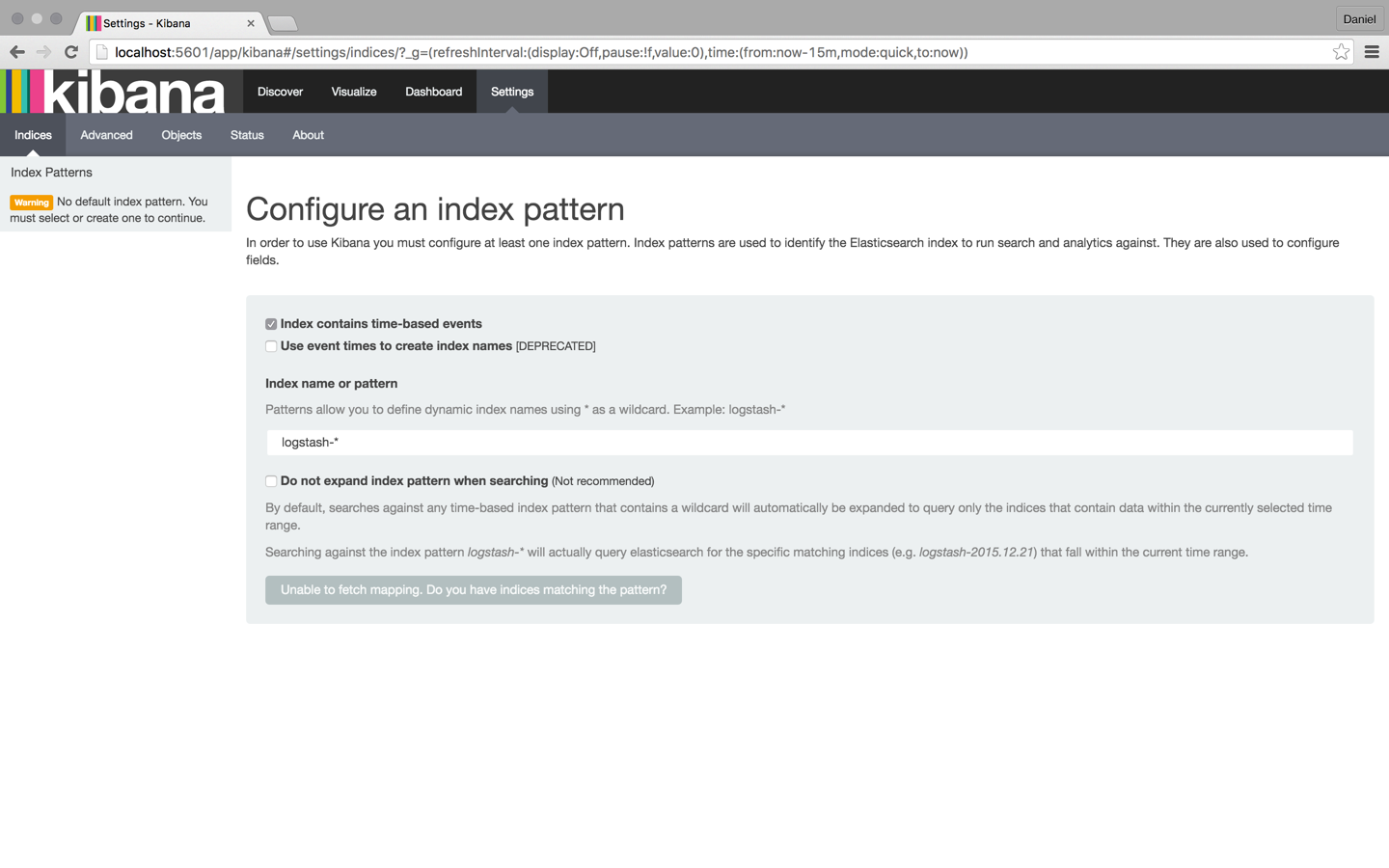Image resolution: width=1389 pixels, height=868 pixels.
Task: Click the browser page reload icon
Action: click(x=70, y=52)
